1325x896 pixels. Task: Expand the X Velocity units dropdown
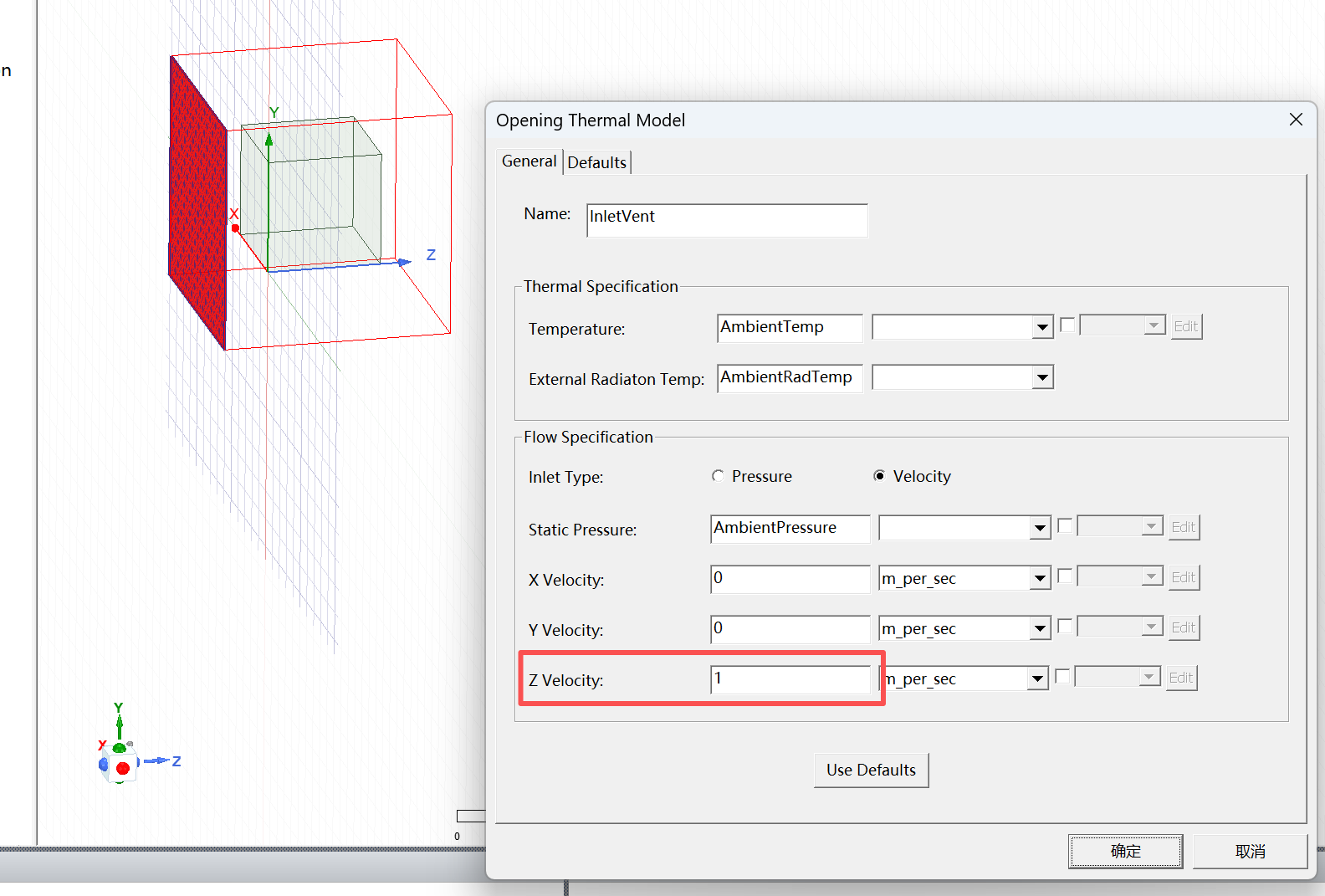tap(1040, 578)
